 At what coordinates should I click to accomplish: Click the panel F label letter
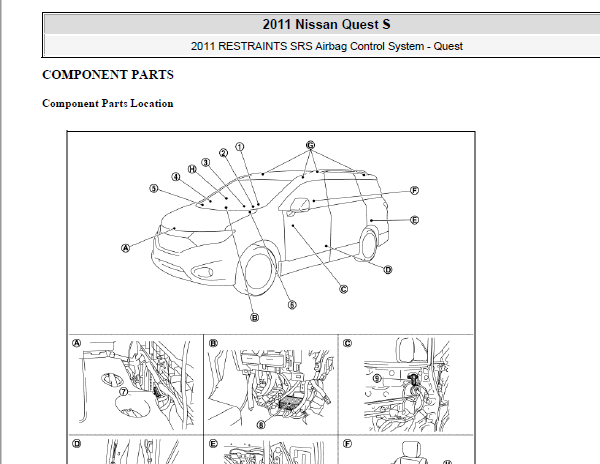coord(347,444)
